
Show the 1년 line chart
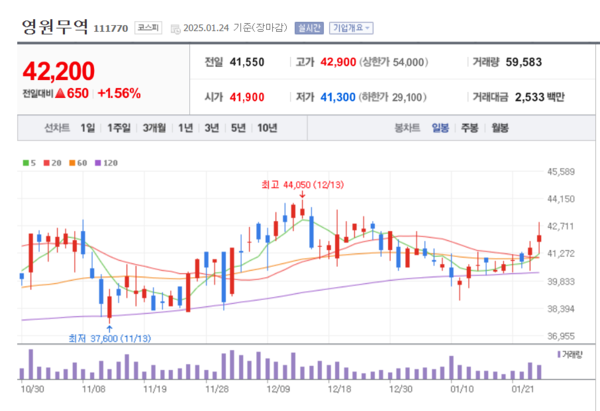coord(185,128)
